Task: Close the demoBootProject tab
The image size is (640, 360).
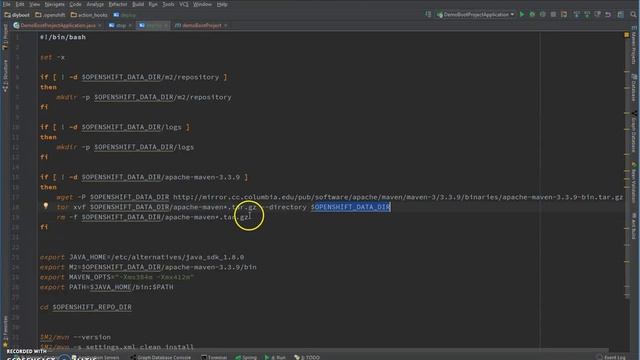Action: [x=225, y=25]
